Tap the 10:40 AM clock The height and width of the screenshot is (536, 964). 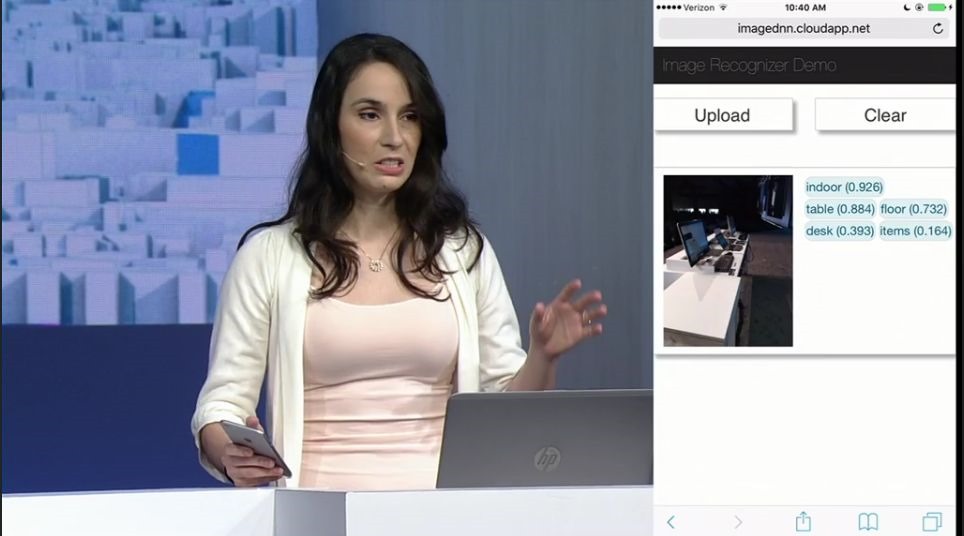pos(805,7)
